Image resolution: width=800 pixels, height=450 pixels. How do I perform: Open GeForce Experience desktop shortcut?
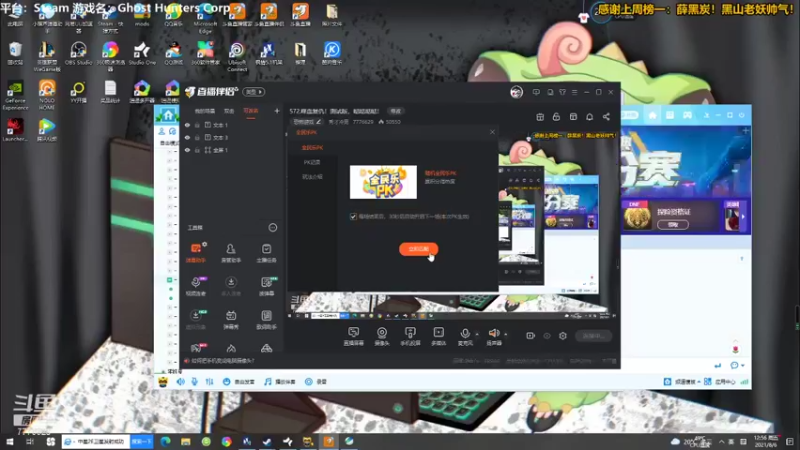point(15,95)
